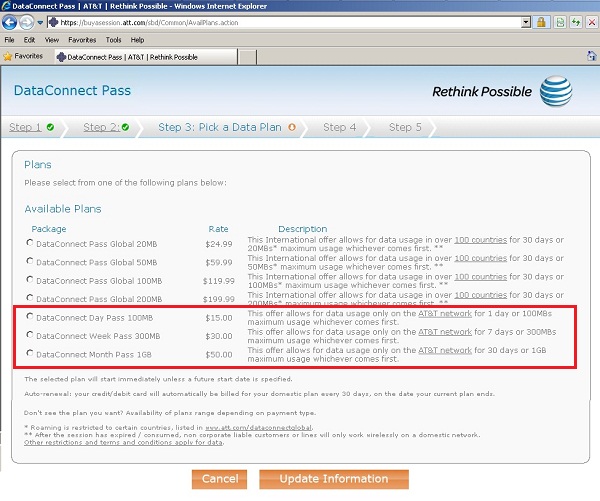This screenshot has height=501, width=600.
Task: Click the Rate column header
Action: click(x=218, y=229)
